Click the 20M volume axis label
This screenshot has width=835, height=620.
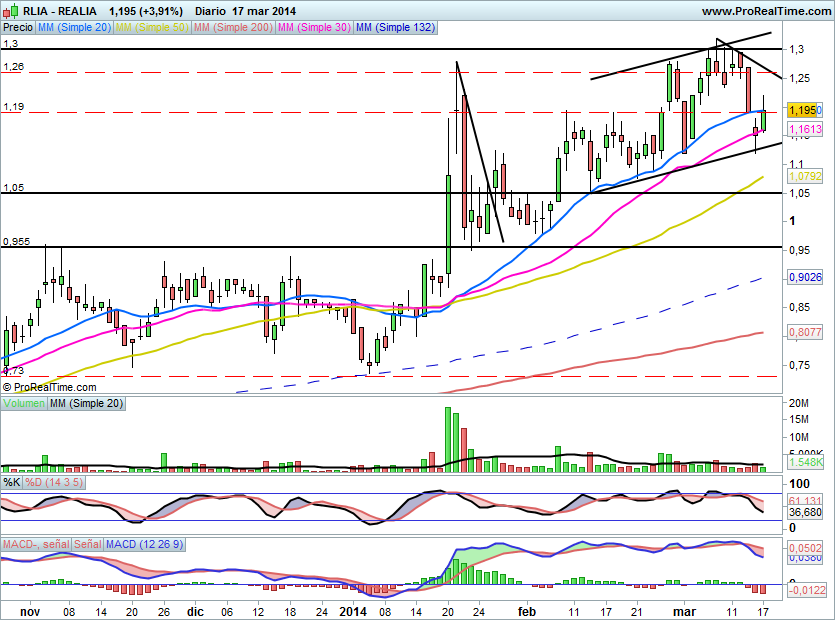pyautogui.click(x=799, y=403)
